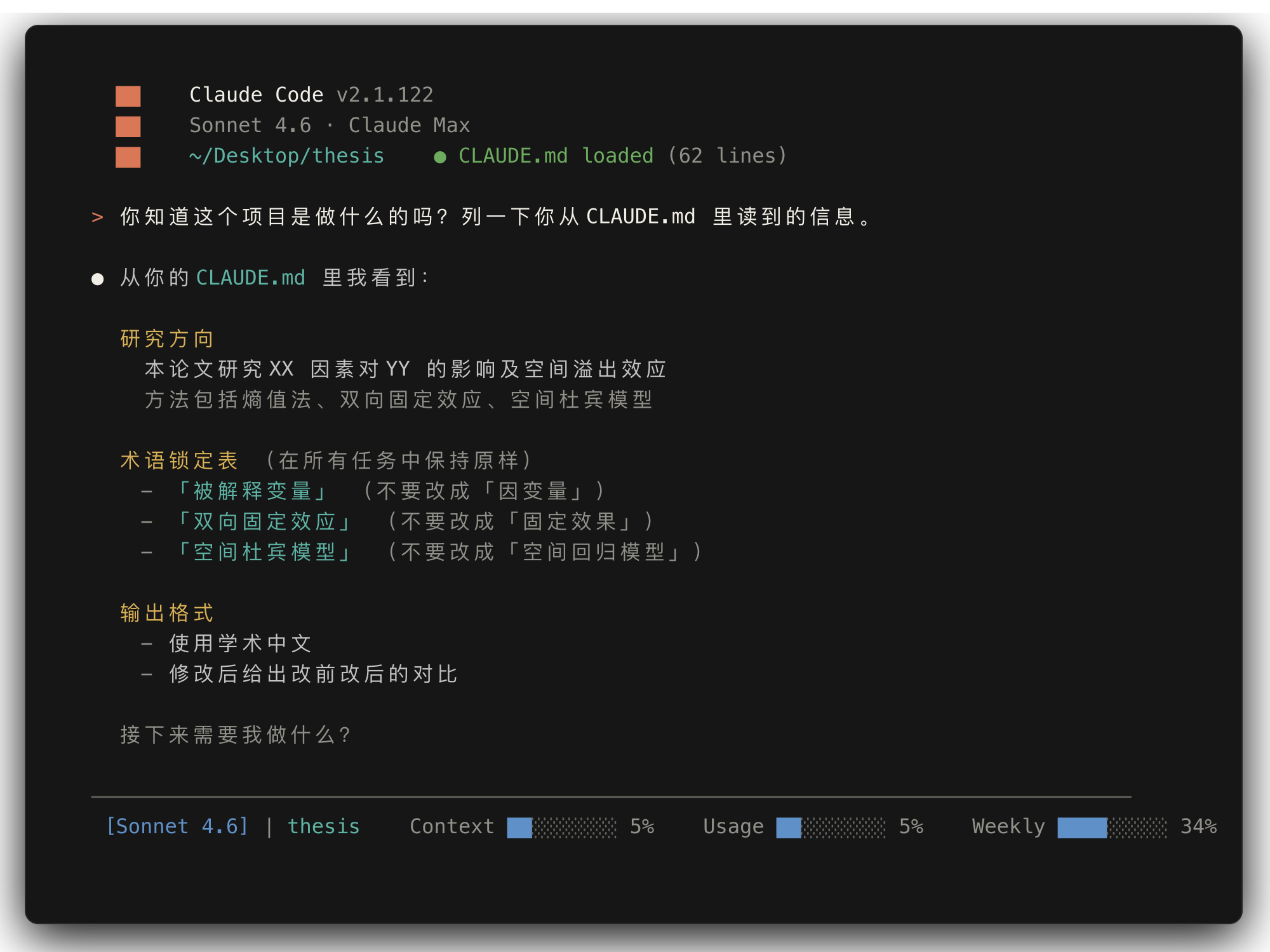The height and width of the screenshot is (952, 1270).
Task: Click the version number v2.1.122
Action: (x=385, y=95)
